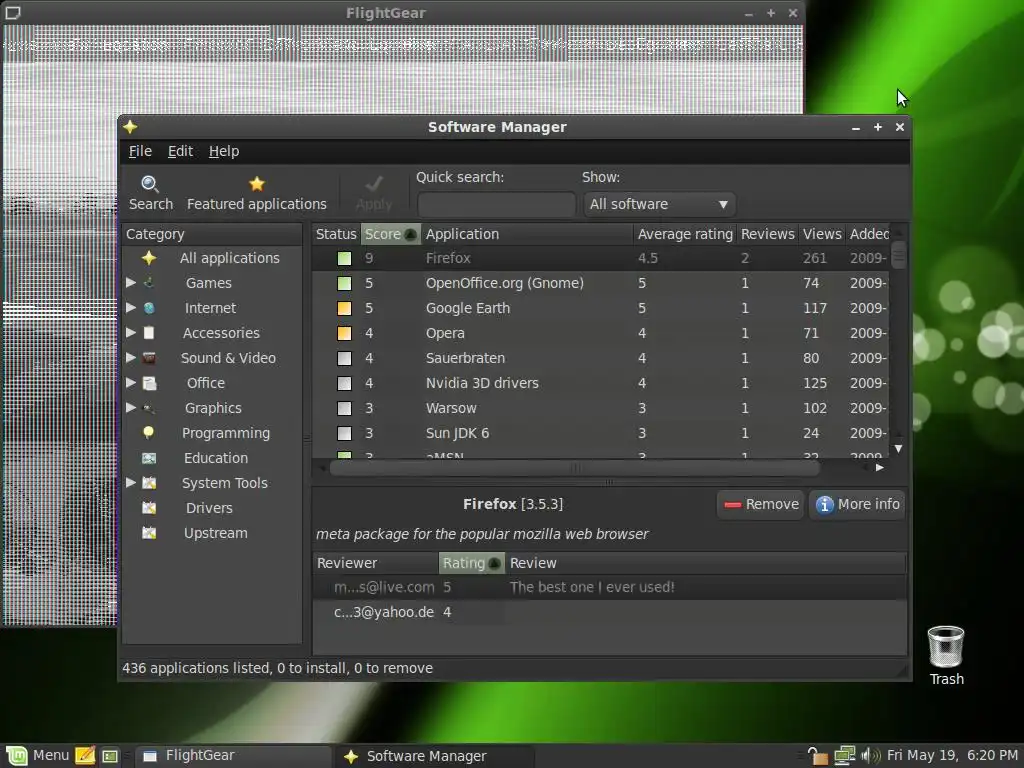Screen dimensions: 1024x768
Task: Sort by the Average rating column header
Action: [684, 234]
